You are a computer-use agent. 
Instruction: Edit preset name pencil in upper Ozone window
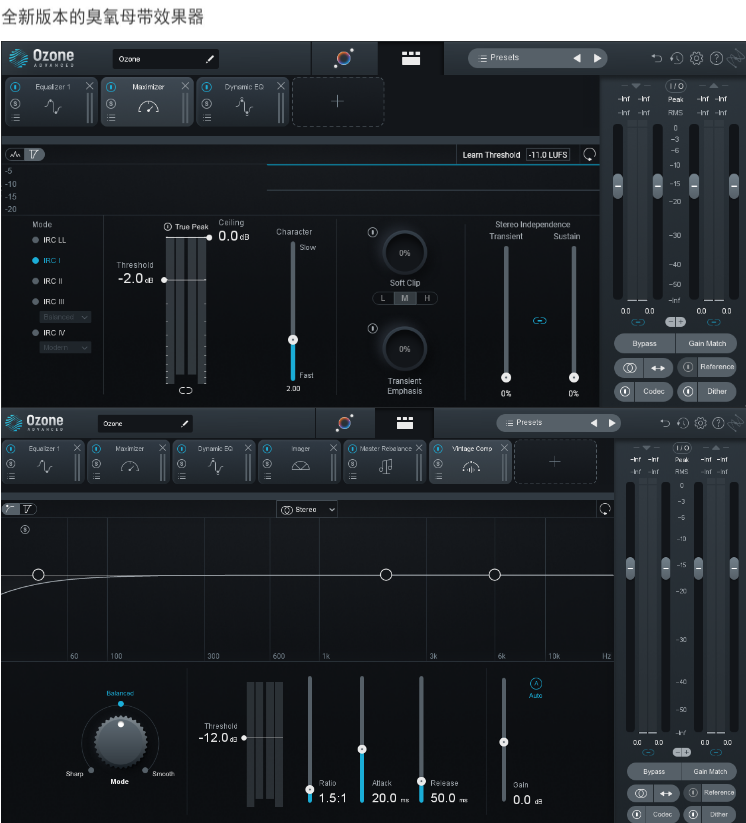tap(210, 59)
